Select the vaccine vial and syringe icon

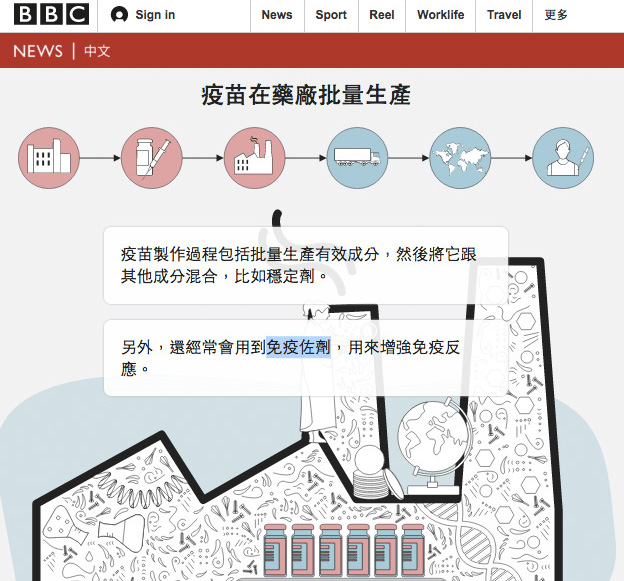pyautogui.click(x=152, y=158)
